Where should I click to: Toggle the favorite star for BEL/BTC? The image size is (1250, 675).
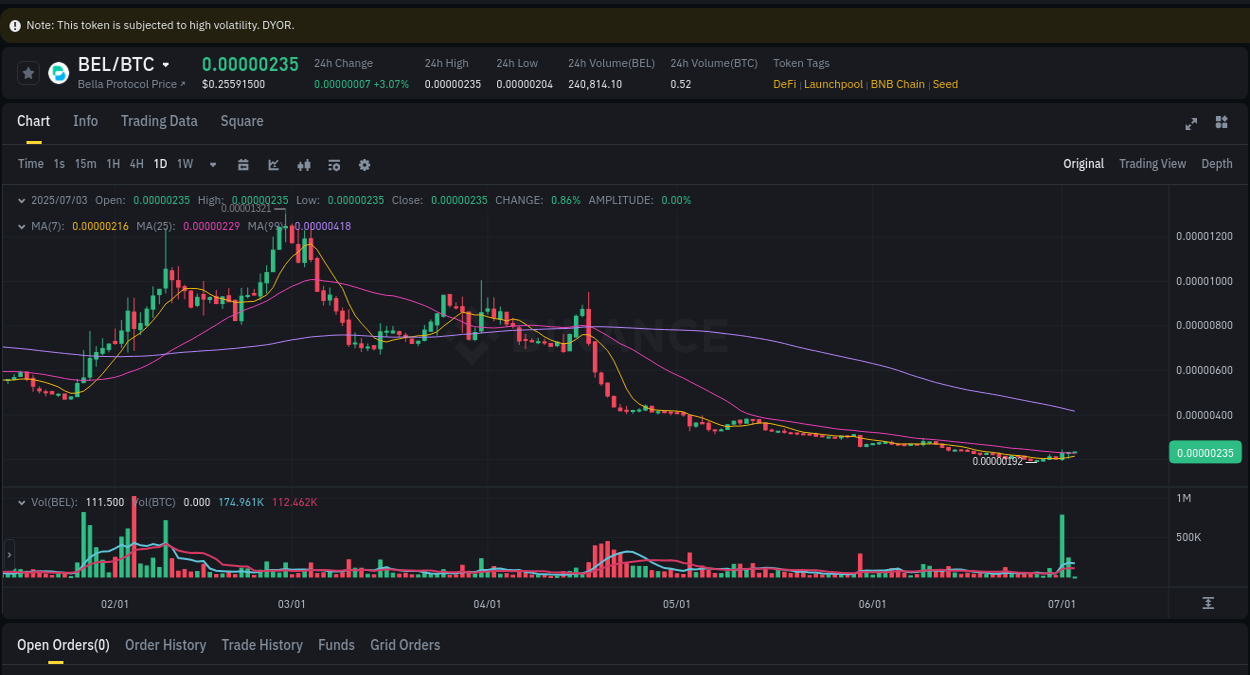tap(28, 72)
